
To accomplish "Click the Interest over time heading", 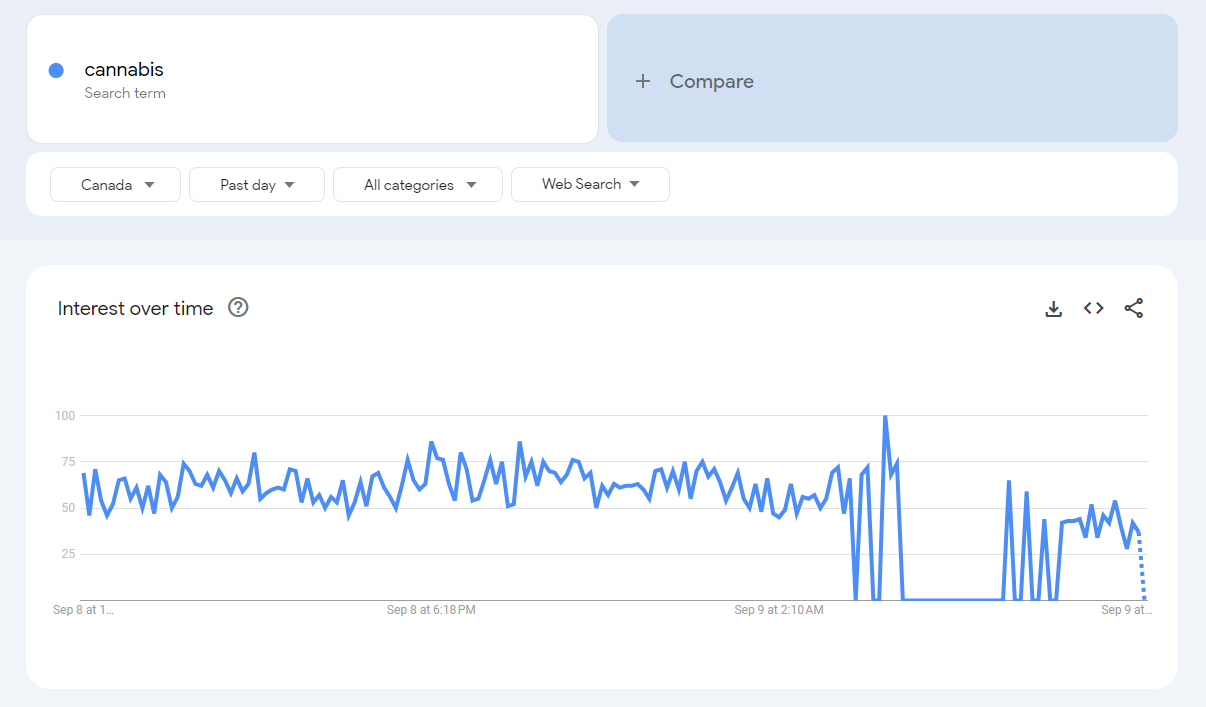I will pos(135,309).
